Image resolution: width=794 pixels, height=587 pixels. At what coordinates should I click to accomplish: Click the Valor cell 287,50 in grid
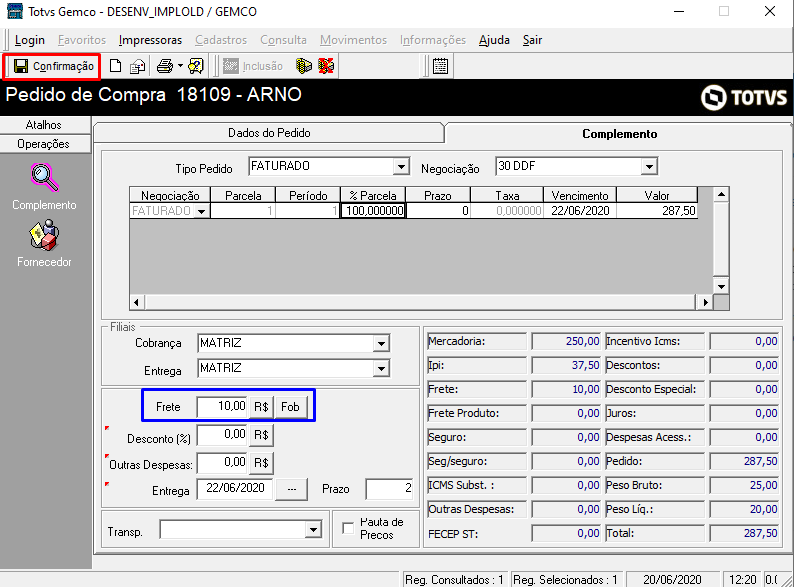pyautogui.click(x=657, y=211)
